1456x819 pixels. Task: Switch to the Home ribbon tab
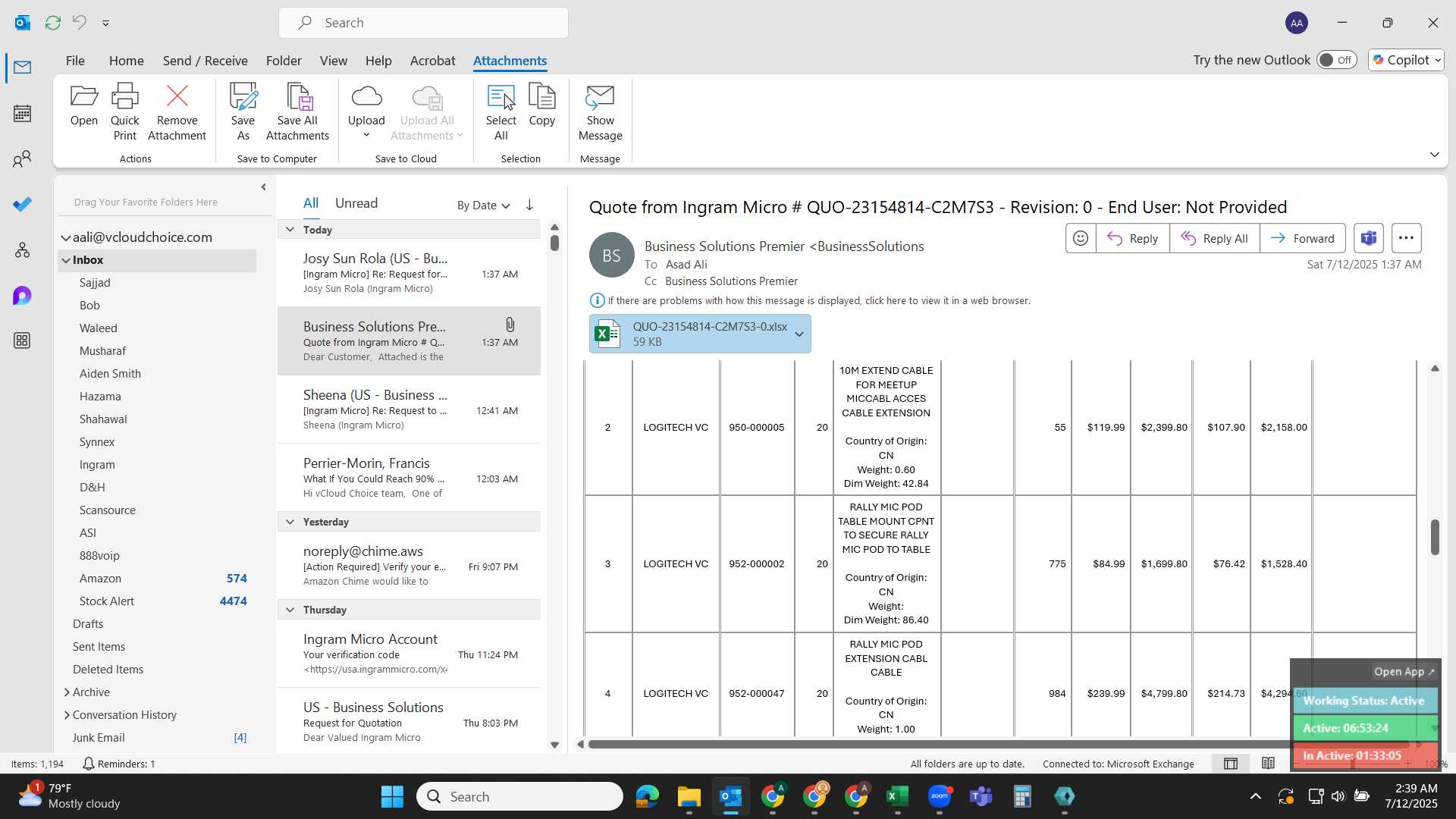coord(126,61)
